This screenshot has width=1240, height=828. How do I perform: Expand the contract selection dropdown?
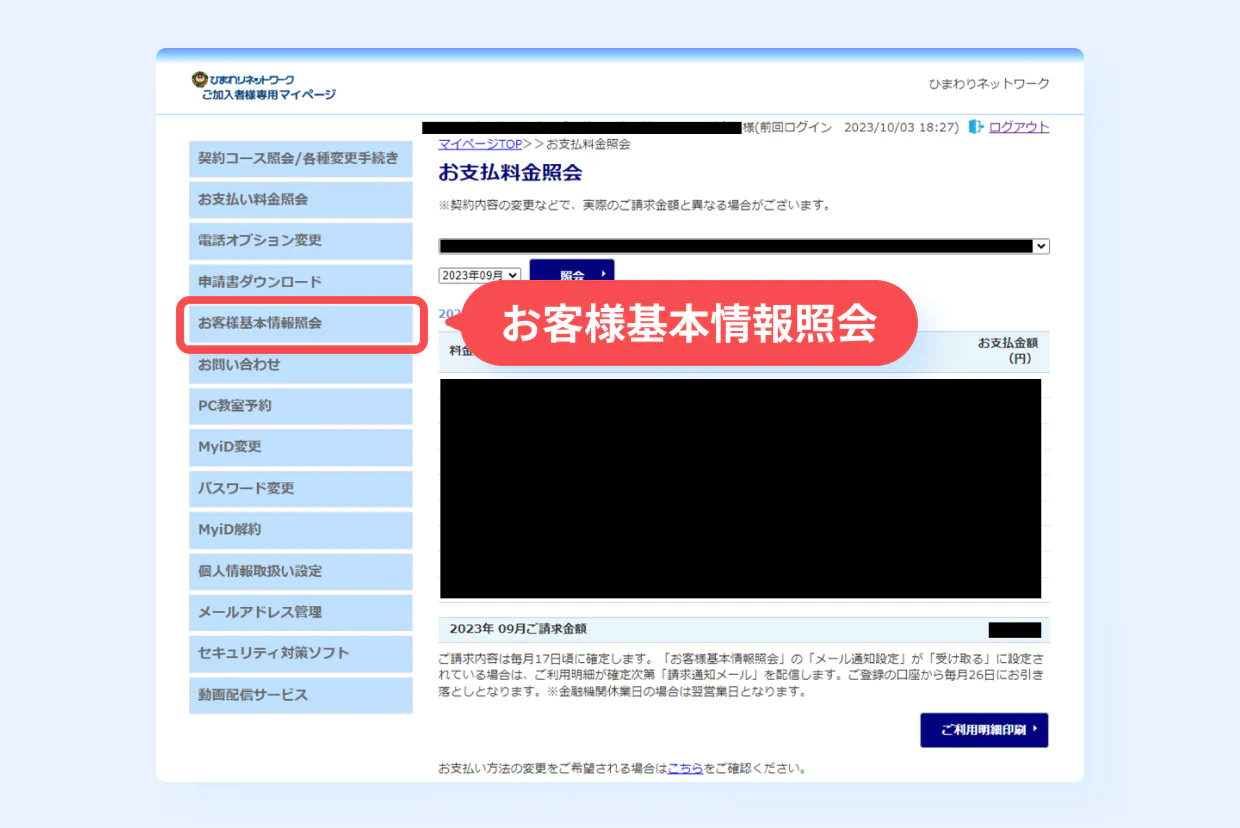pos(1040,246)
